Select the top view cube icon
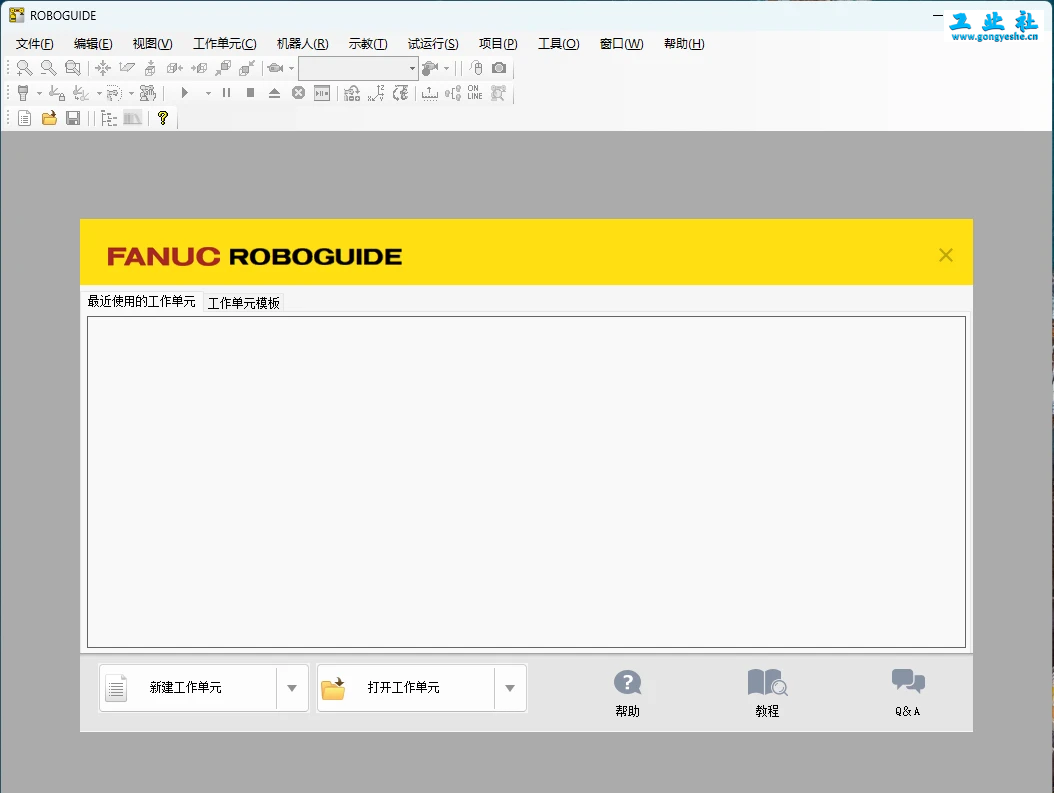The height and width of the screenshot is (793, 1054). click(x=151, y=68)
